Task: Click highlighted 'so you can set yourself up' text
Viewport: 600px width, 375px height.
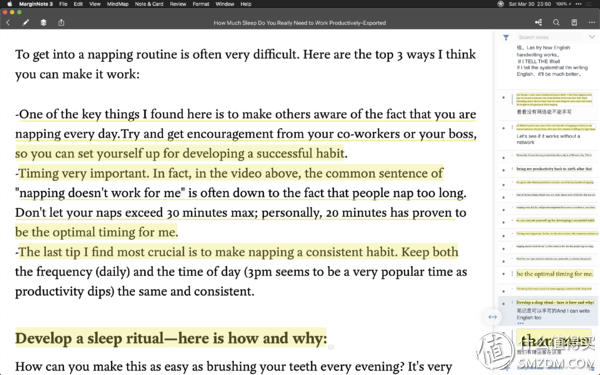Action: click(179, 153)
